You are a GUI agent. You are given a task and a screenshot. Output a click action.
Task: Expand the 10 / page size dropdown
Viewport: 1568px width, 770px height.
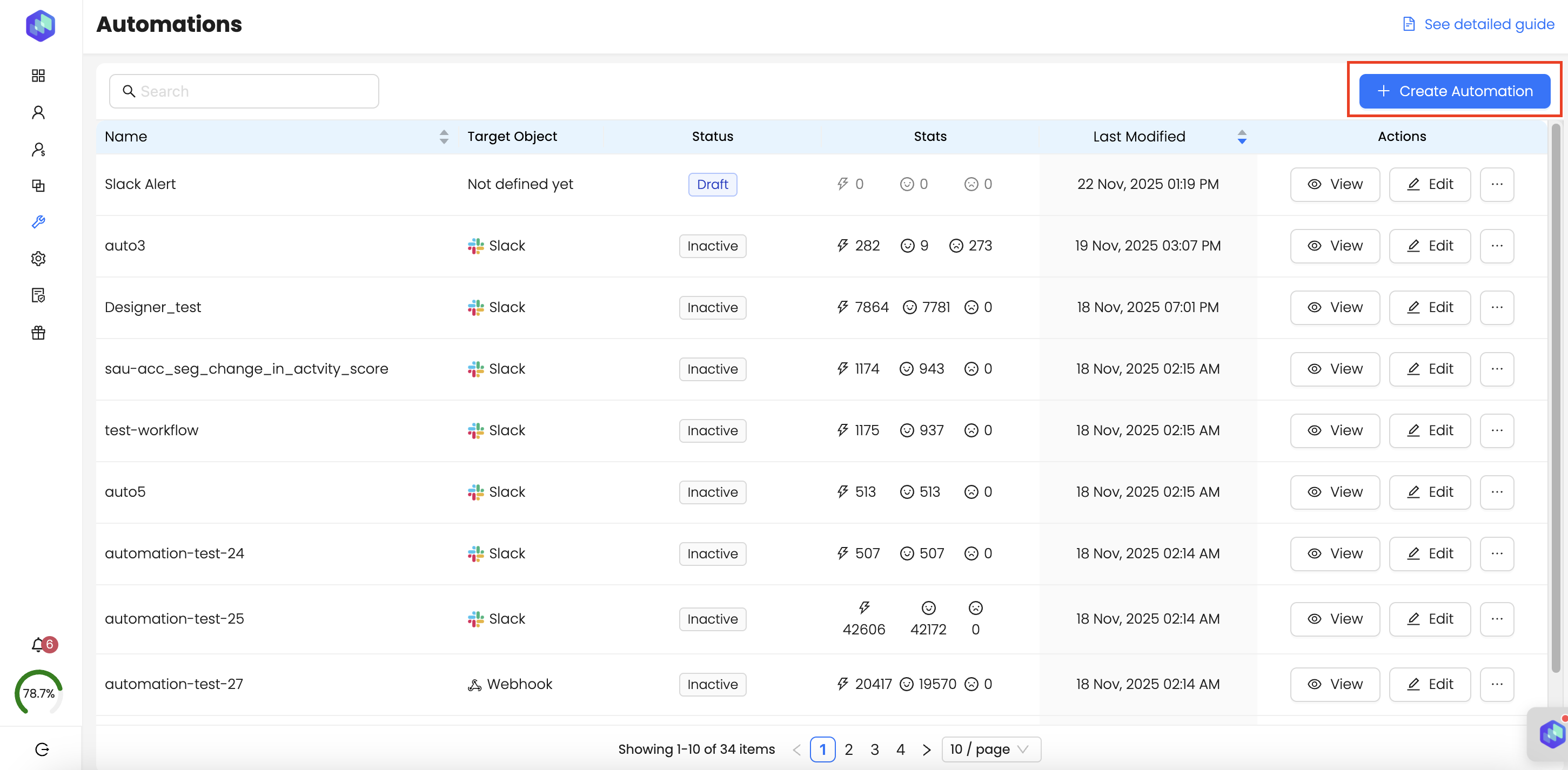[x=990, y=749]
